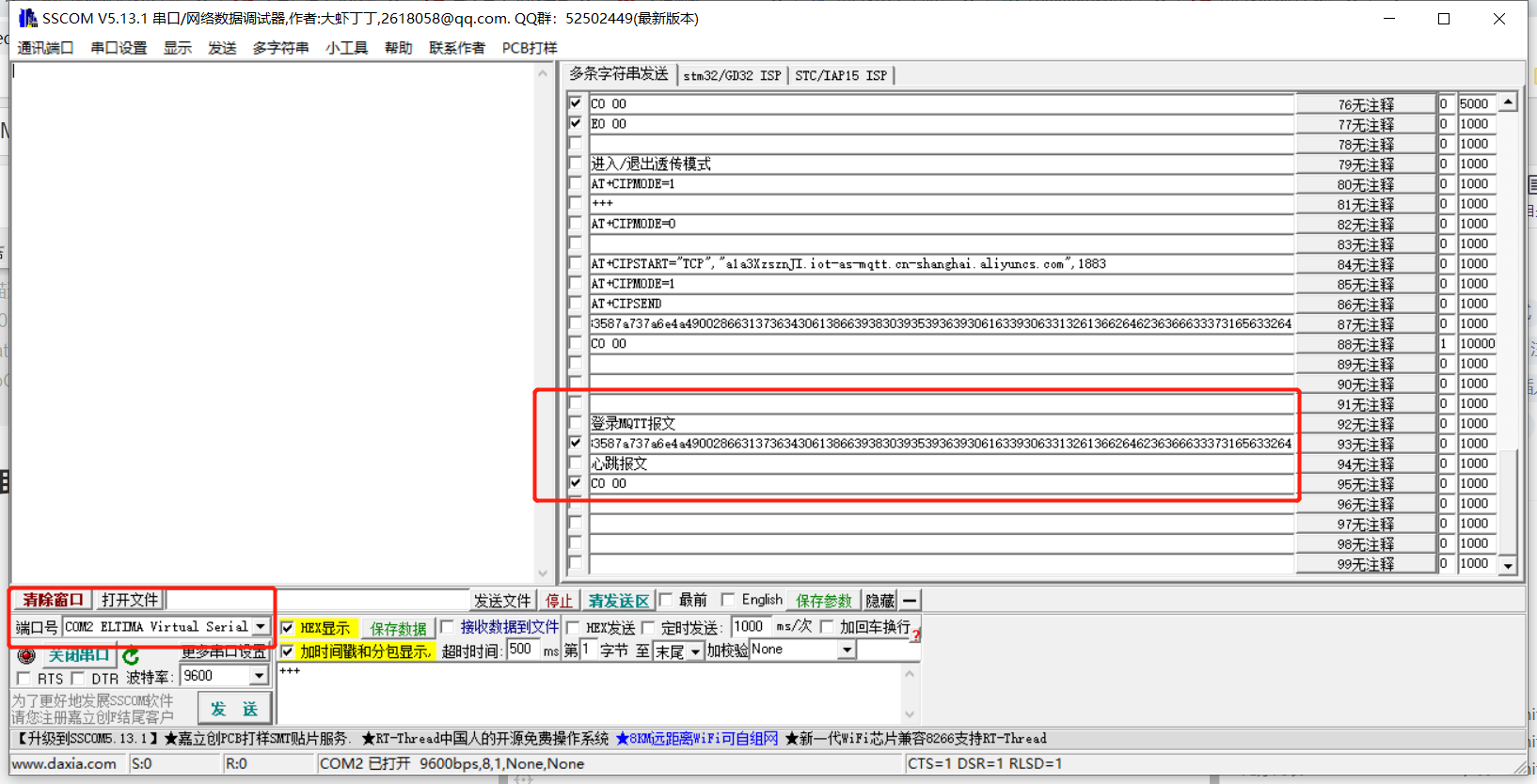Click the 76无注释 send button
Image resolution: width=1537 pixels, height=784 pixels.
(x=1366, y=104)
